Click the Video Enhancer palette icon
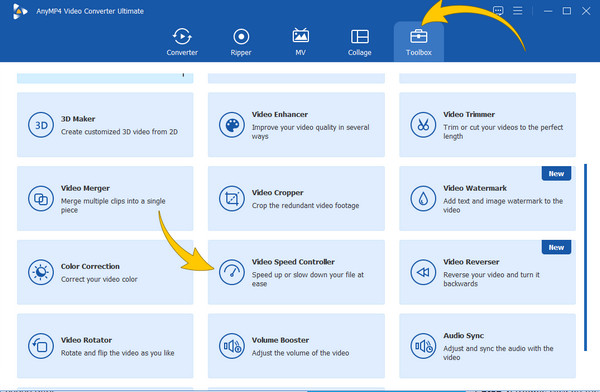The height and width of the screenshot is (392, 600). (x=232, y=125)
